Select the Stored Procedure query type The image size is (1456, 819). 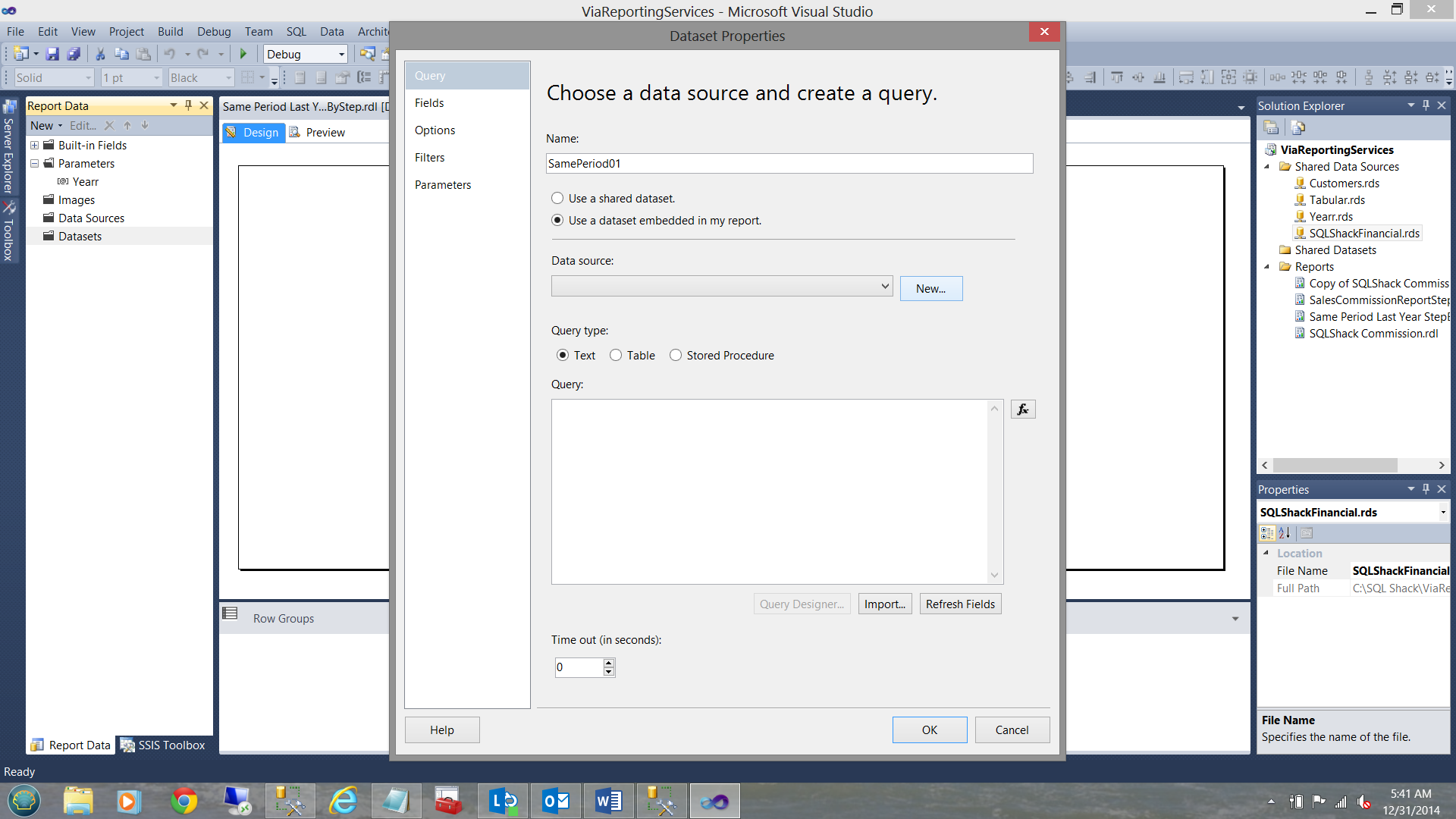click(675, 355)
